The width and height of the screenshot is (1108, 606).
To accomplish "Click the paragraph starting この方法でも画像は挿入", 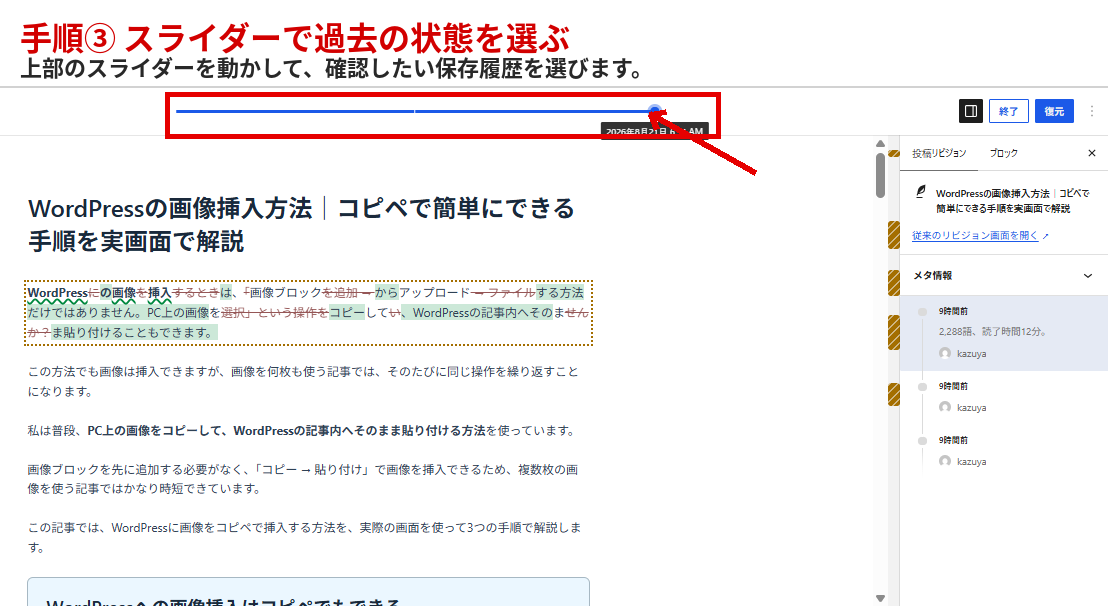I will pos(304,381).
